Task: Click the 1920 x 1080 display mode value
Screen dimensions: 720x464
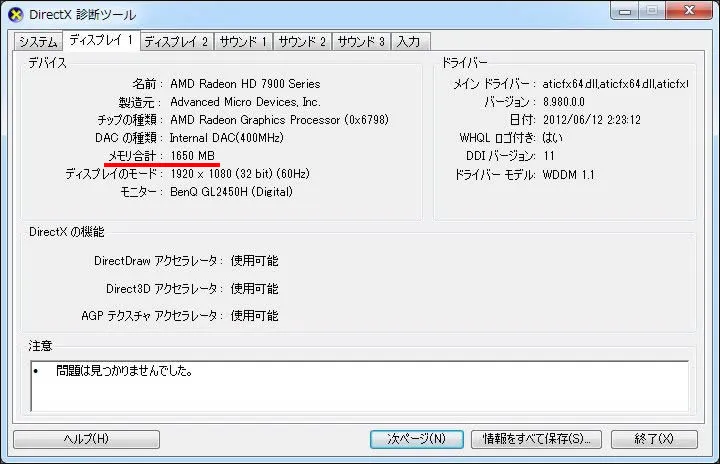Action: click(240, 174)
